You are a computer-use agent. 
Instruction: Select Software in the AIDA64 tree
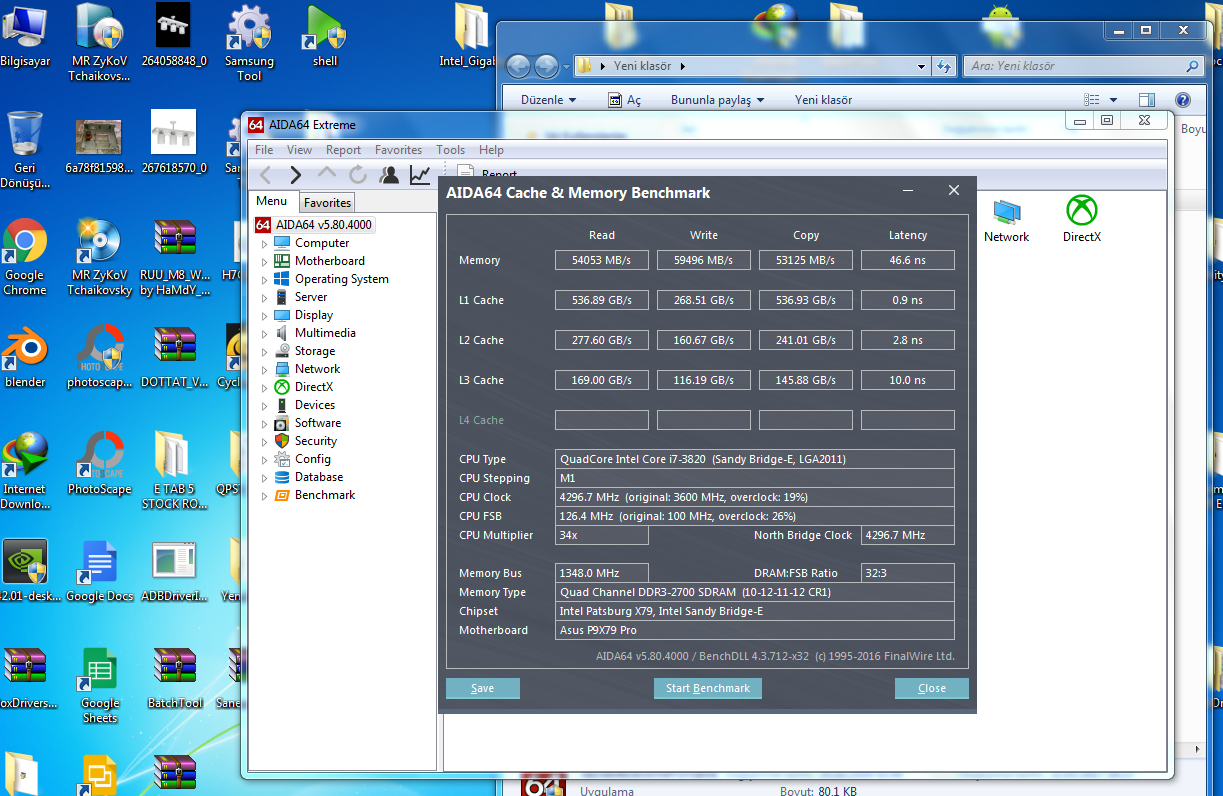318,423
